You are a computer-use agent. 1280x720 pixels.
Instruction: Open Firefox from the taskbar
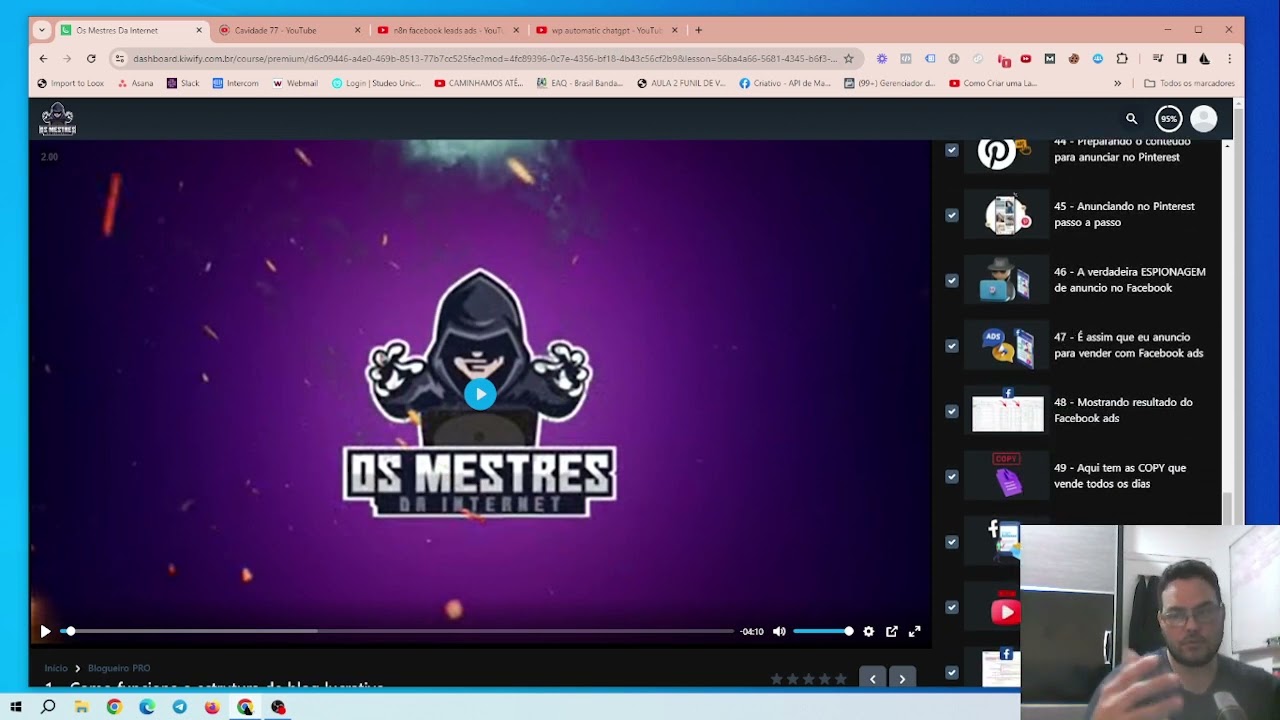(212, 707)
